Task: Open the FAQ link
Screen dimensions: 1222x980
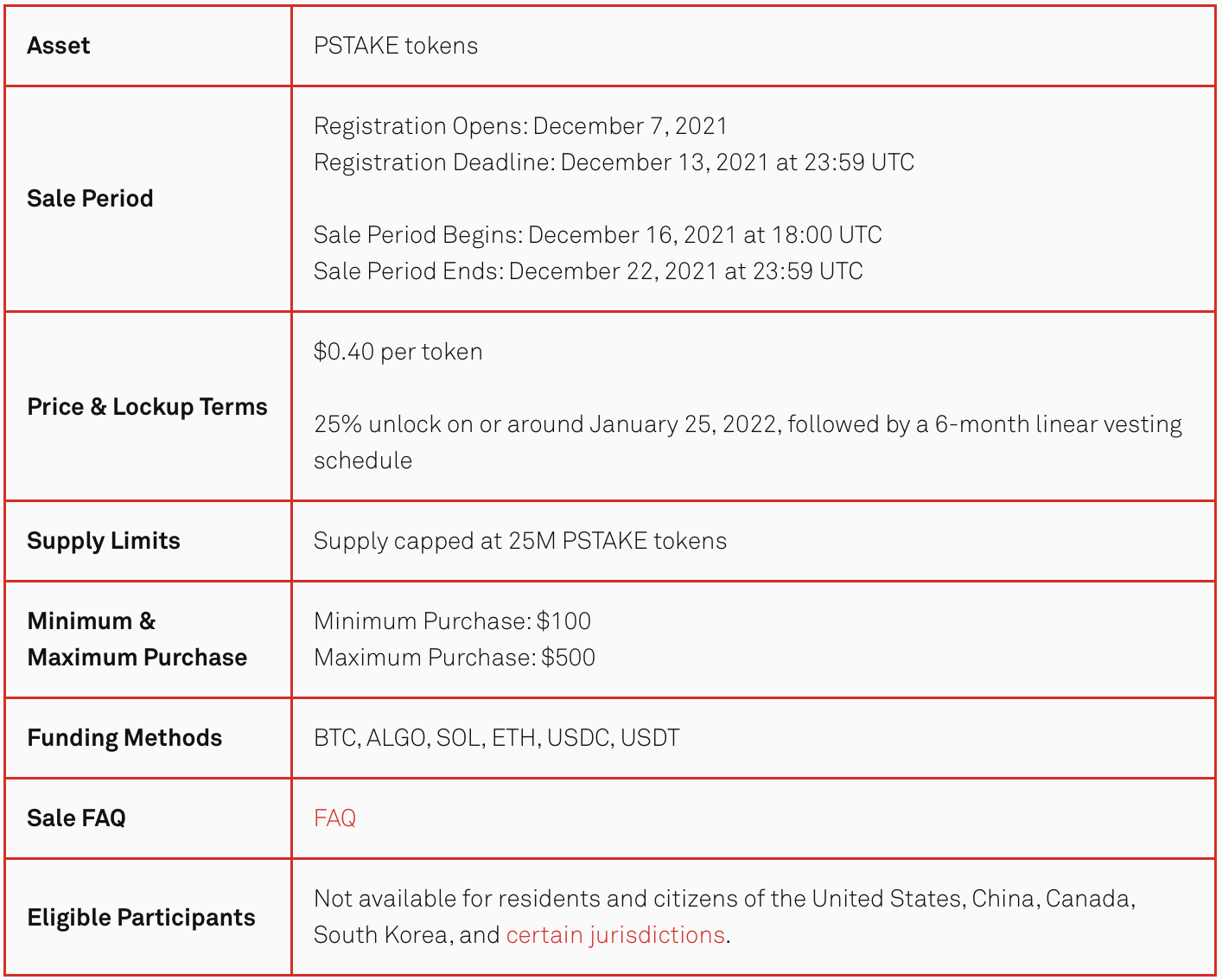Action: 334,818
